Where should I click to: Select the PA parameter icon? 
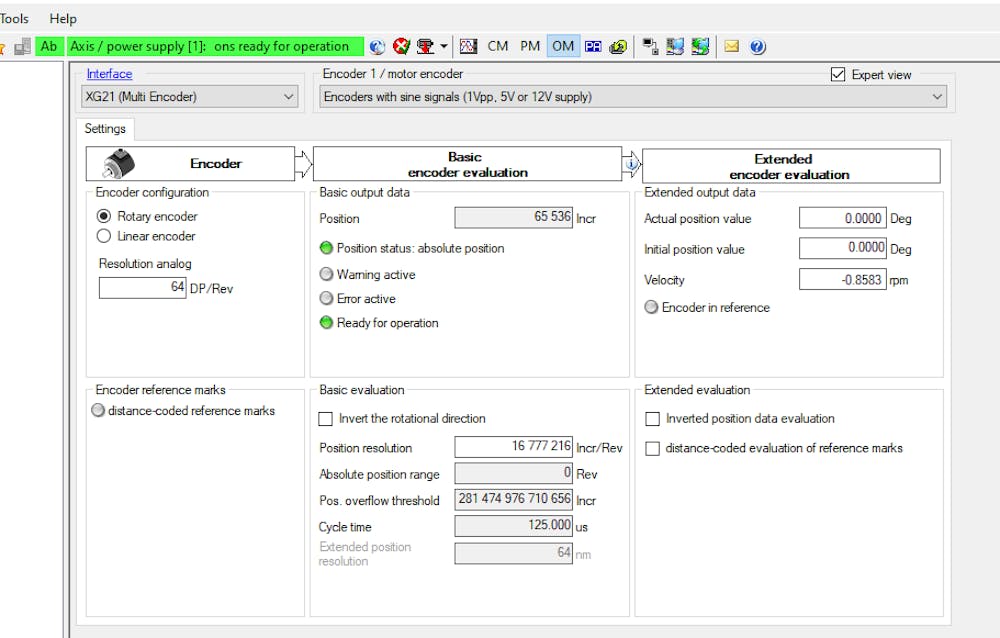[x=591, y=46]
